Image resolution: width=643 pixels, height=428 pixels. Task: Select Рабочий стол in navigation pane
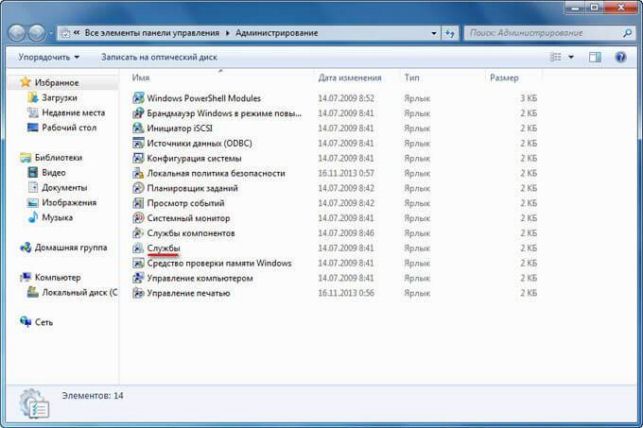point(69,127)
